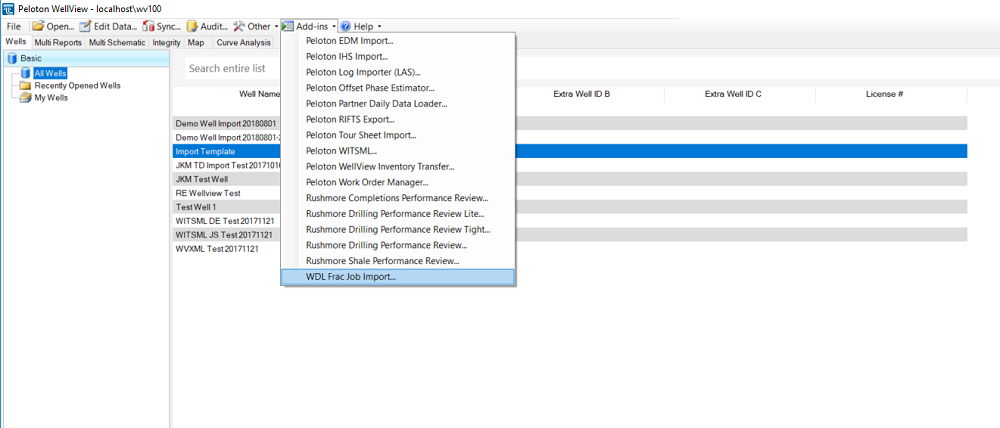Screen dimensions: 1000x428
Task: Expand the Other dropdown arrow
Action: coord(276,26)
